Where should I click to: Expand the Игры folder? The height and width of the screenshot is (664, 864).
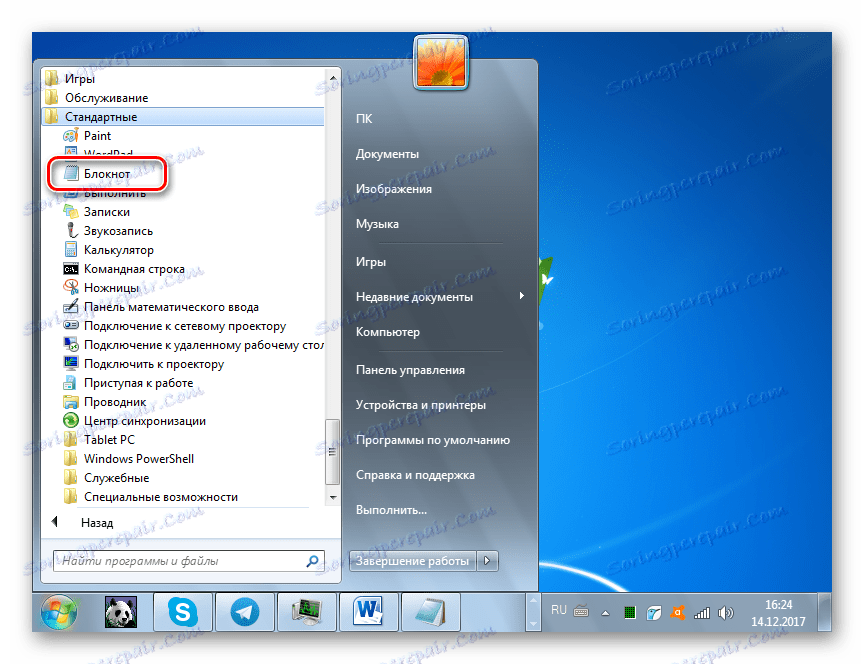tap(71, 79)
